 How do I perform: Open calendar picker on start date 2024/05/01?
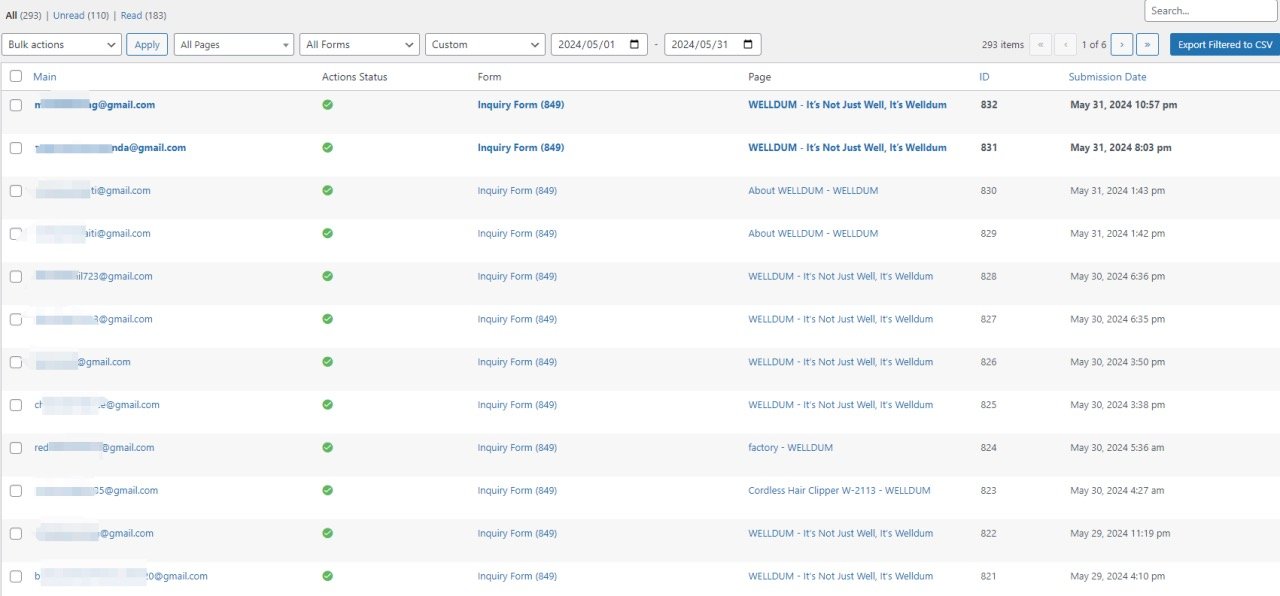pyautogui.click(x=634, y=45)
